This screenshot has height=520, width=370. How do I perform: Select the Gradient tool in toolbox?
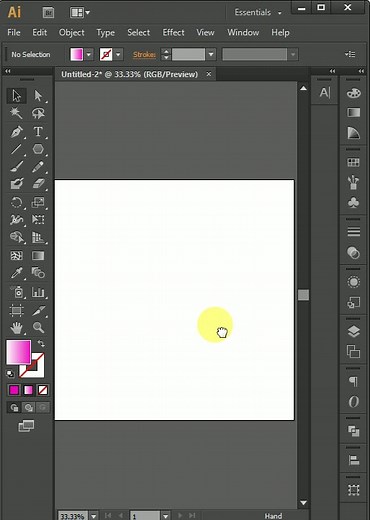[38, 256]
